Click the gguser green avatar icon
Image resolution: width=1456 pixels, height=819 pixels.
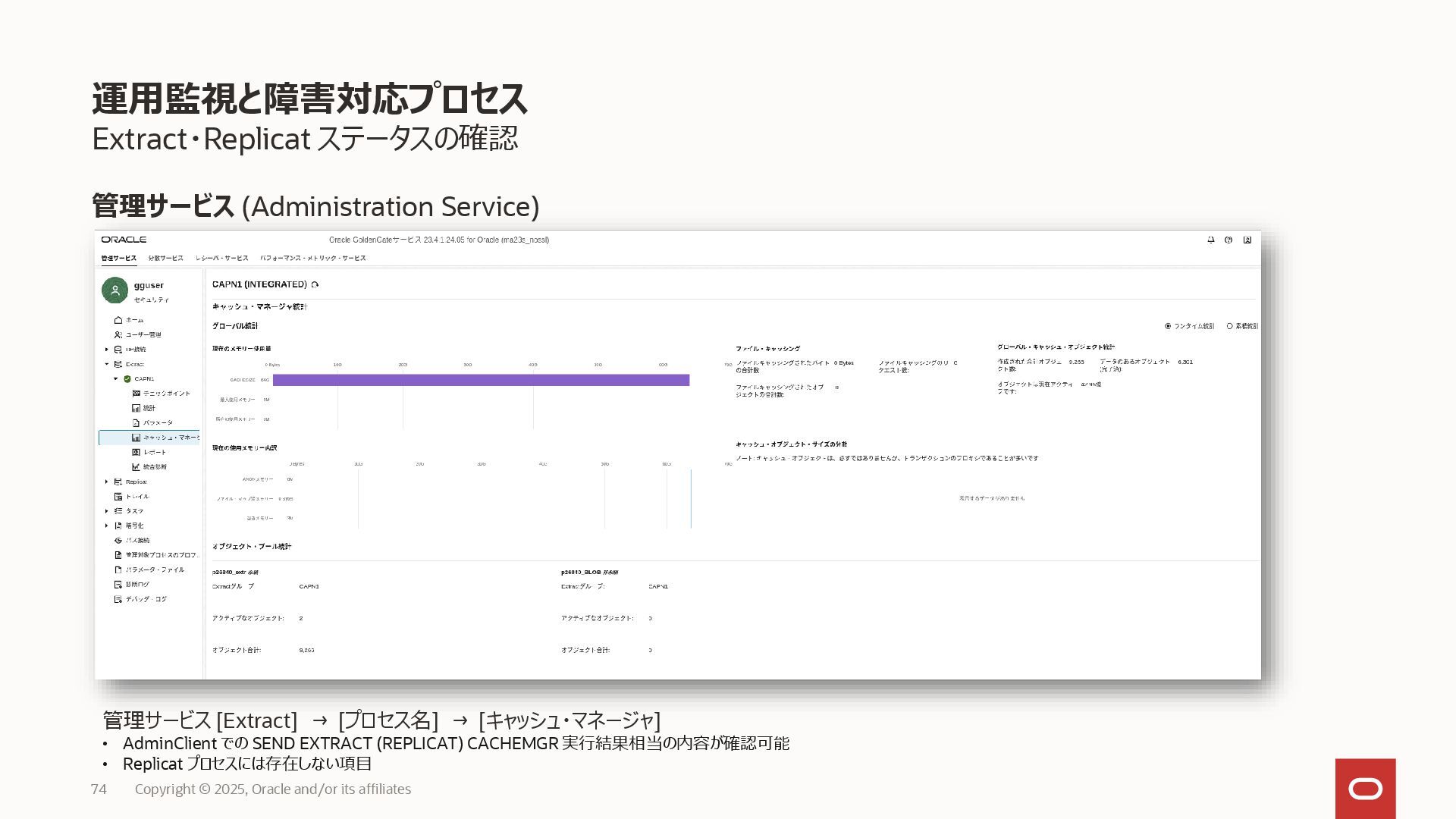pyautogui.click(x=115, y=290)
